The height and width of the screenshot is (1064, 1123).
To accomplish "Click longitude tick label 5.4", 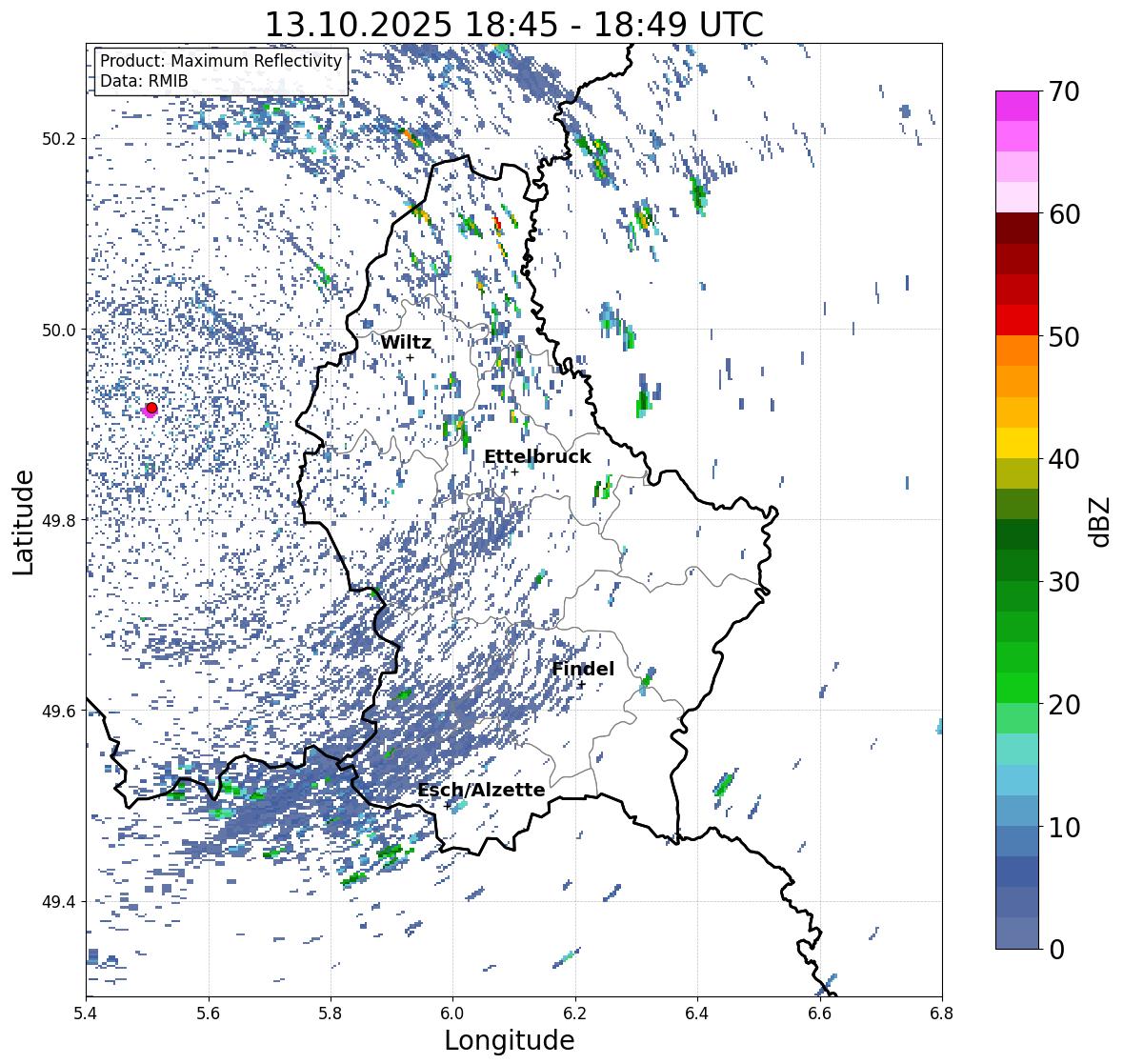I will tap(86, 1014).
